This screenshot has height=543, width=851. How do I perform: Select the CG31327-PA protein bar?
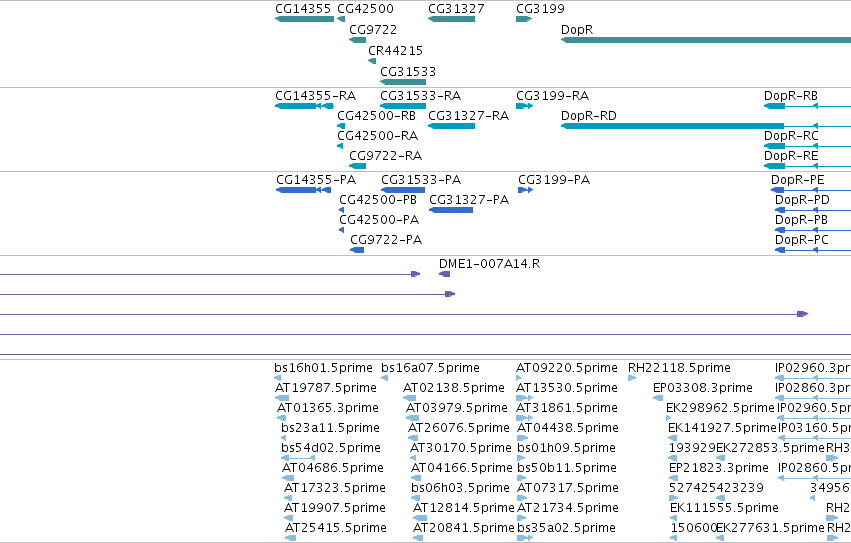tap(451, 210)
